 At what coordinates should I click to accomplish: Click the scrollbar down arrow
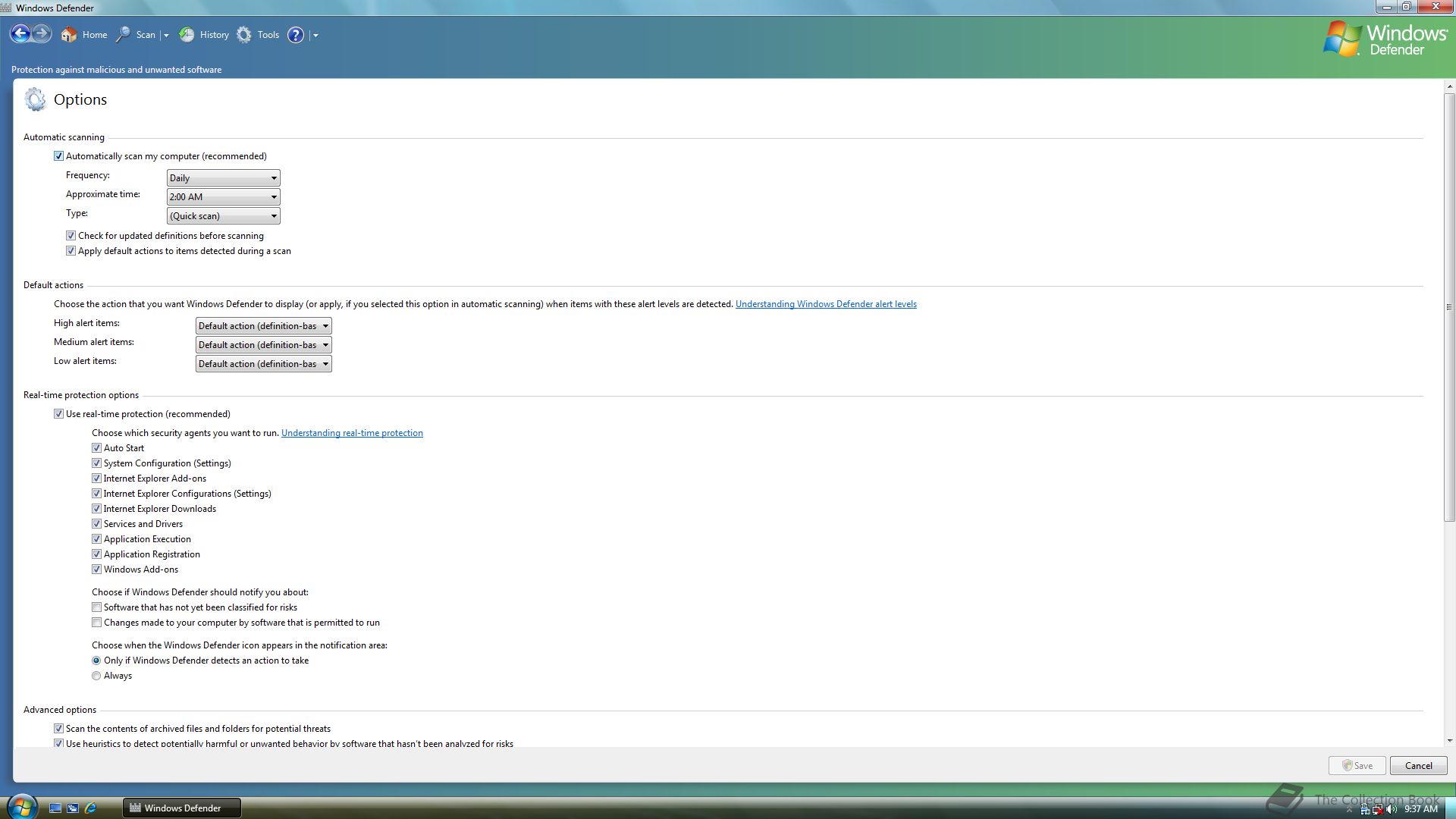(1449, 741)
